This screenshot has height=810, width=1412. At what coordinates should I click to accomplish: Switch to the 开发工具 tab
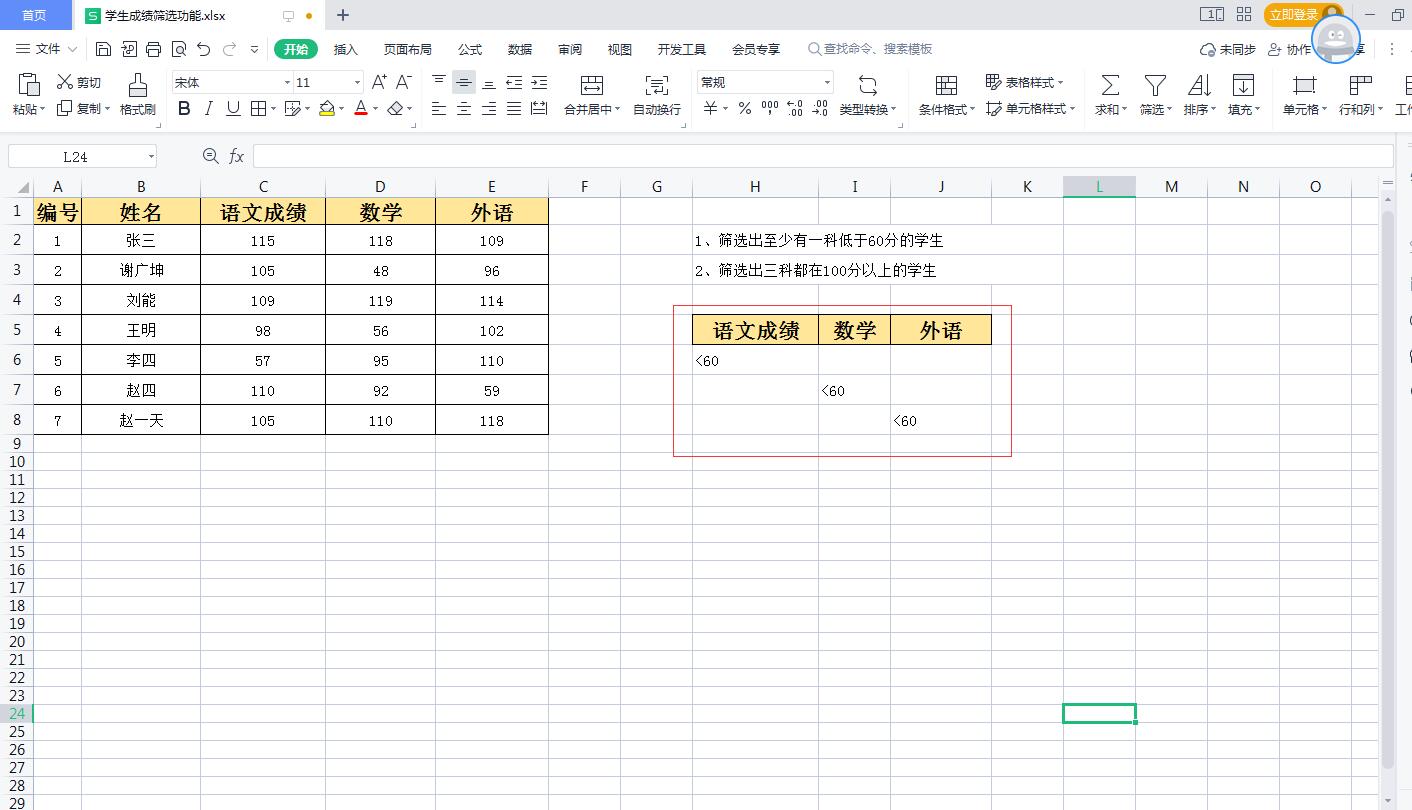pyautogui.click(x=682, y=49)
